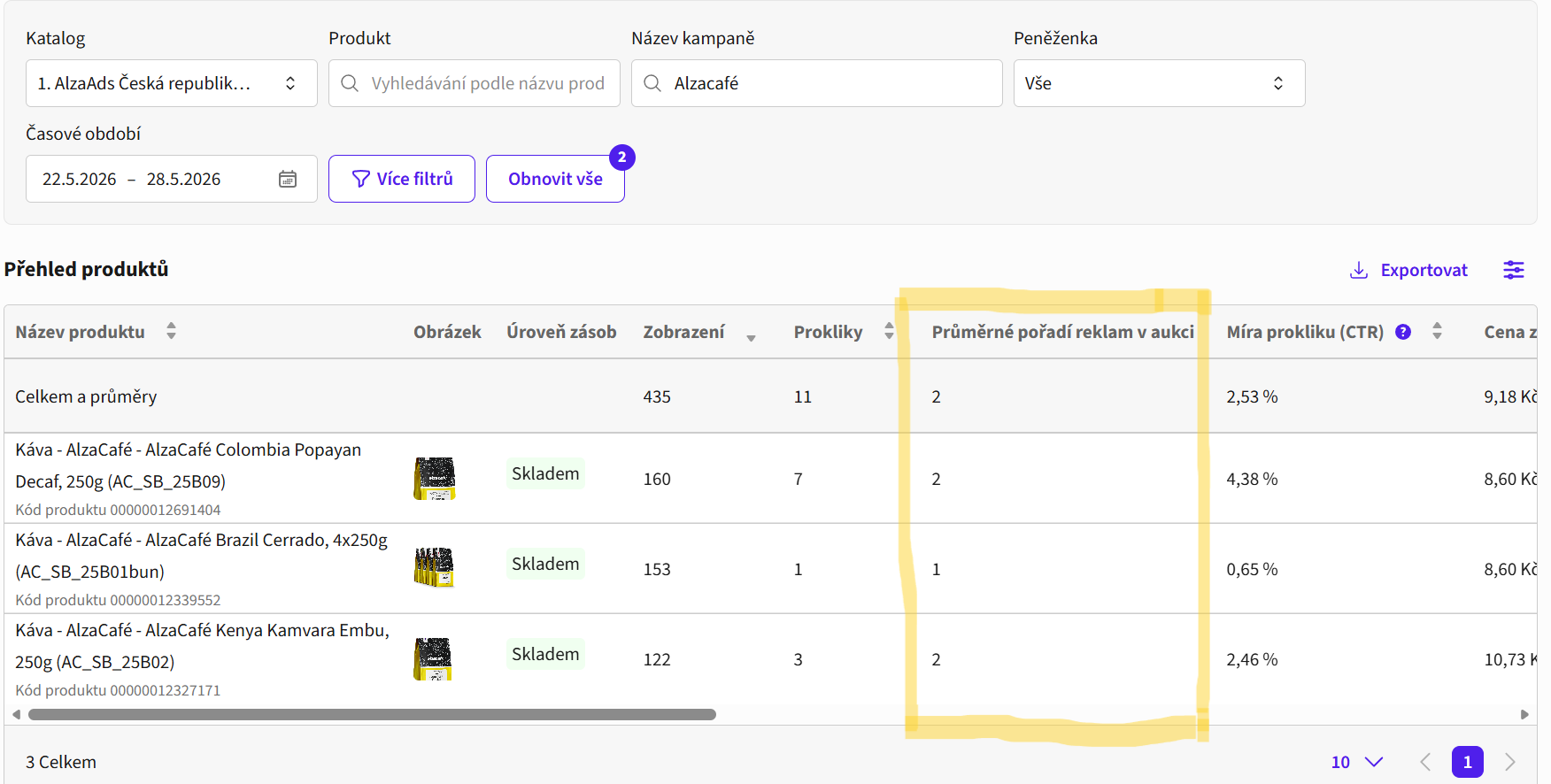Click the CTR value 0,65 %
This screenshot has height=784, width=1551.
[1252, 569]
